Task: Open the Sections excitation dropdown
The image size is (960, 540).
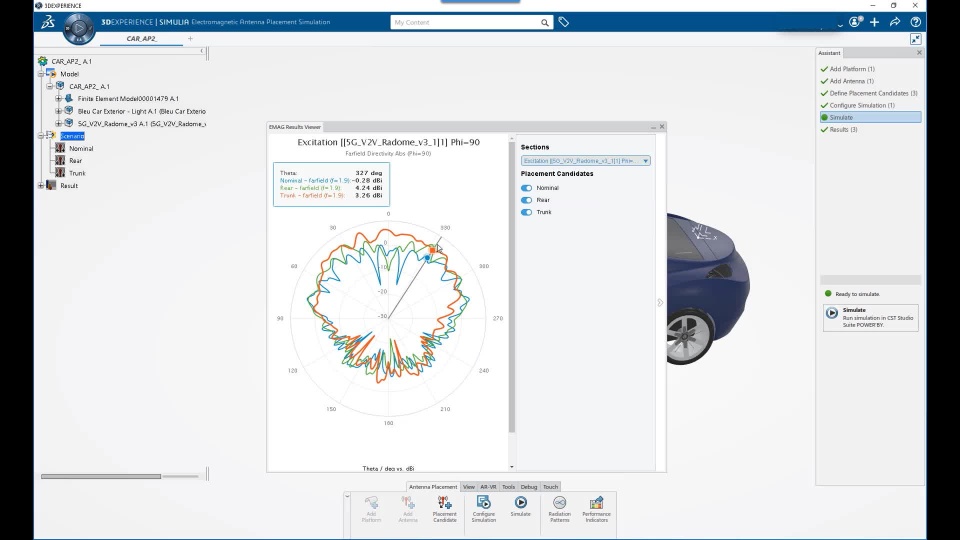Action: [585, 161]
